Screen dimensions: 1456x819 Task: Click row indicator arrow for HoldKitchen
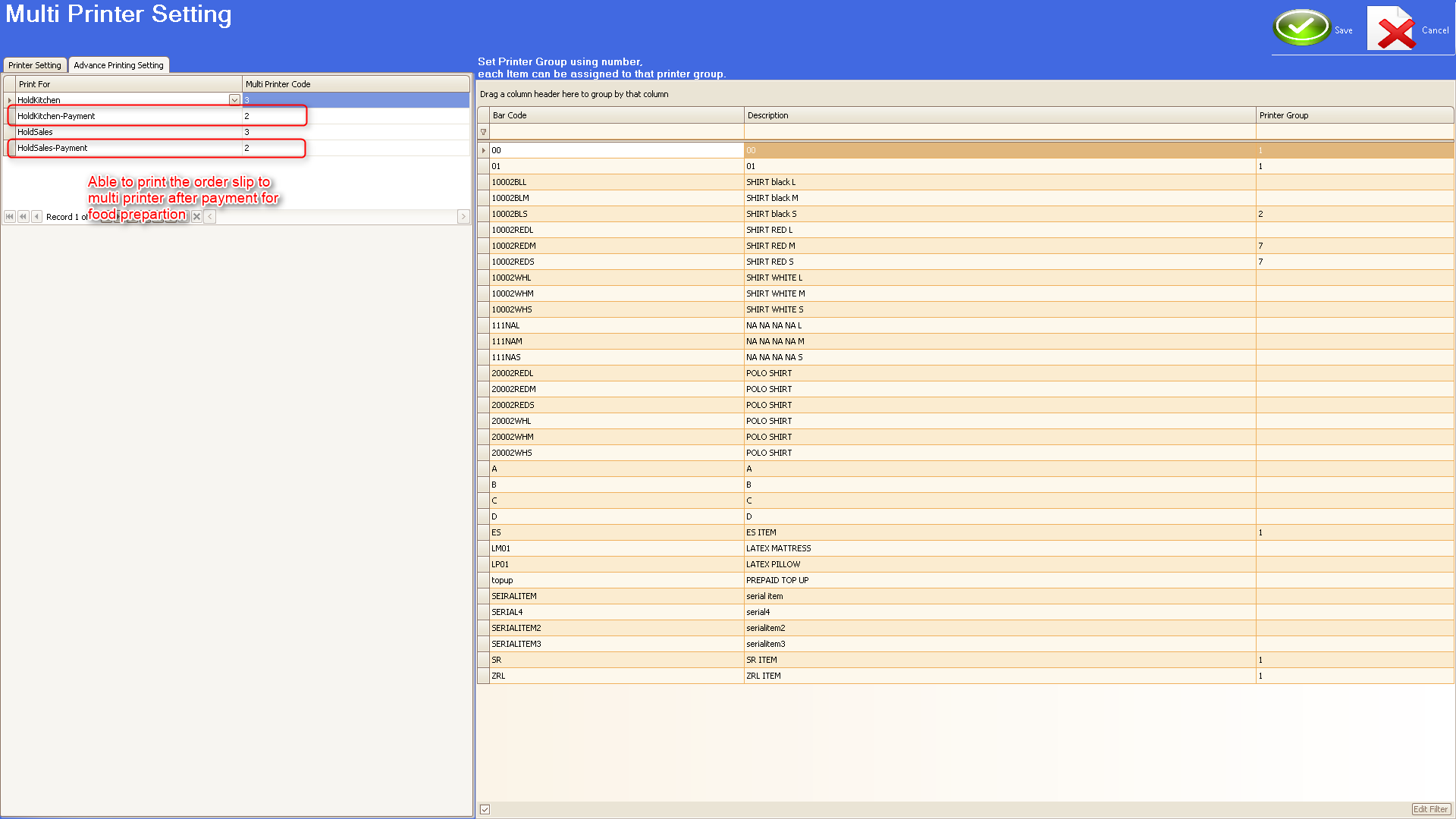(9, 100)
